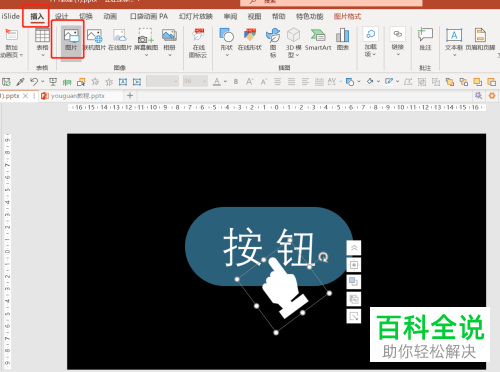Screen dimensions: 500x372
Task: Click the decrease font size icon
Action: pos(264,82)
